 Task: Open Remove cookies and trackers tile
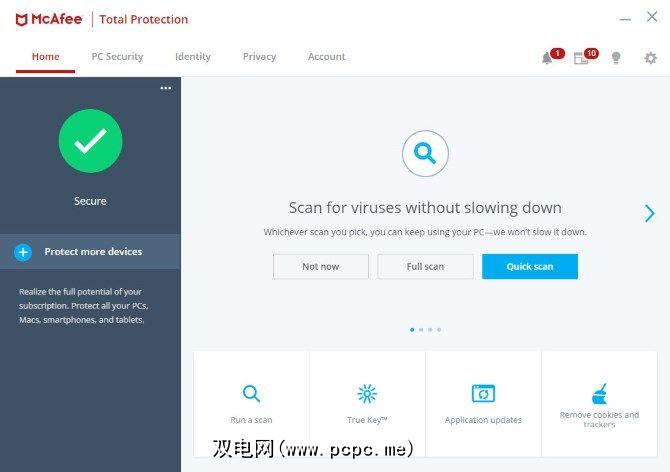(x=599, y=404)
